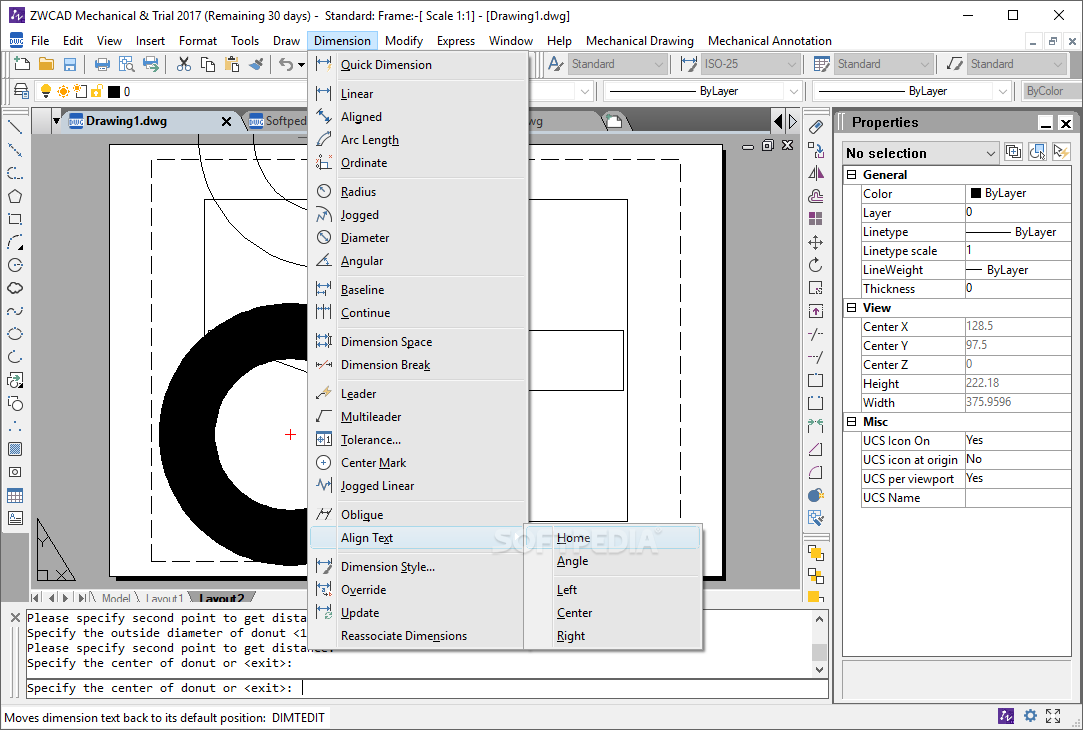Select the Polygon drawing tool

[15, 196]
